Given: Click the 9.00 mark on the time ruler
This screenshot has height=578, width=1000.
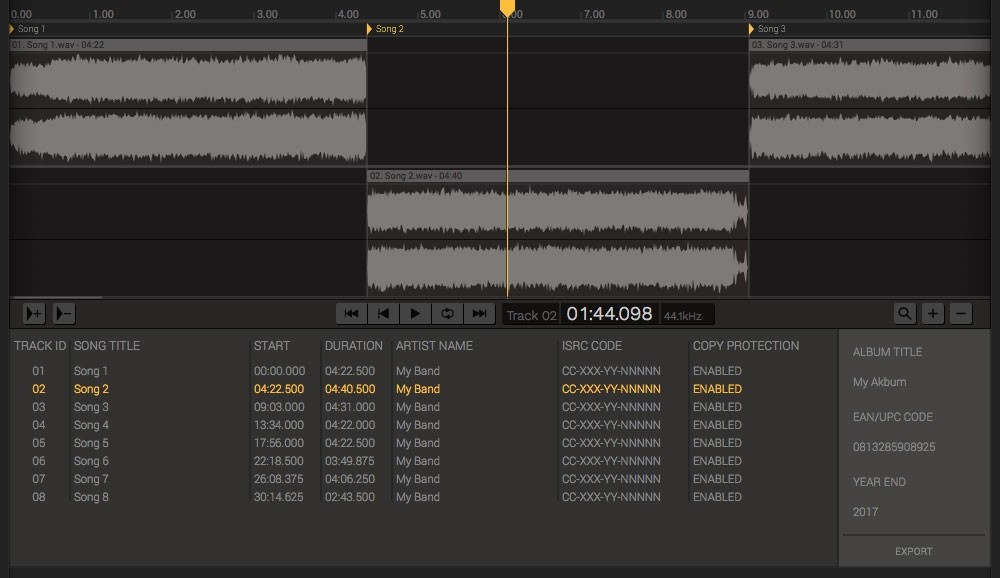Looking at the screenshot, I should (758, 14).
